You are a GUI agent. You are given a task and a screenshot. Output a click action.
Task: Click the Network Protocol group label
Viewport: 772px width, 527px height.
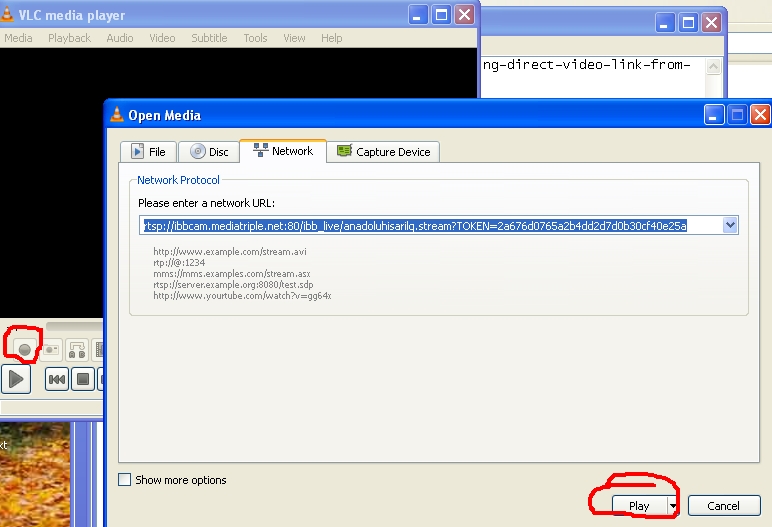pos(178,180)
